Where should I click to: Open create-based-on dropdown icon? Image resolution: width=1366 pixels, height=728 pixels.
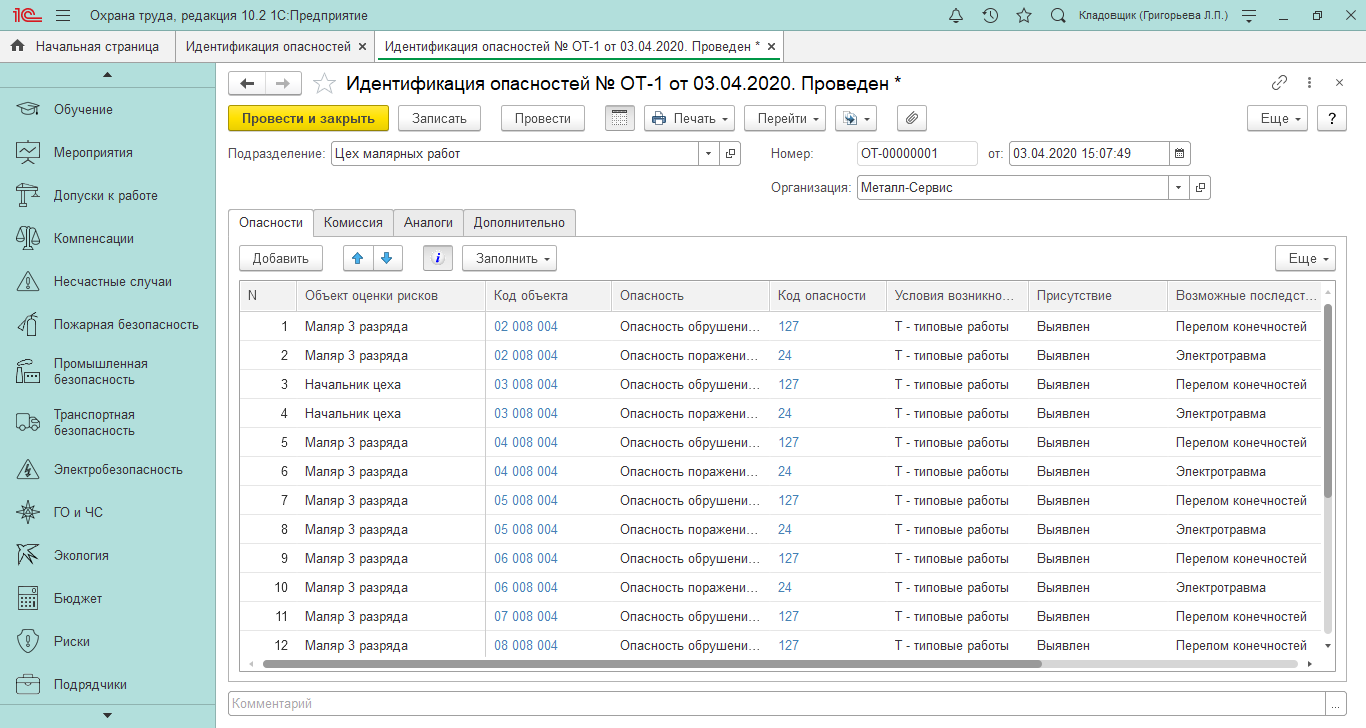(855, 118)
